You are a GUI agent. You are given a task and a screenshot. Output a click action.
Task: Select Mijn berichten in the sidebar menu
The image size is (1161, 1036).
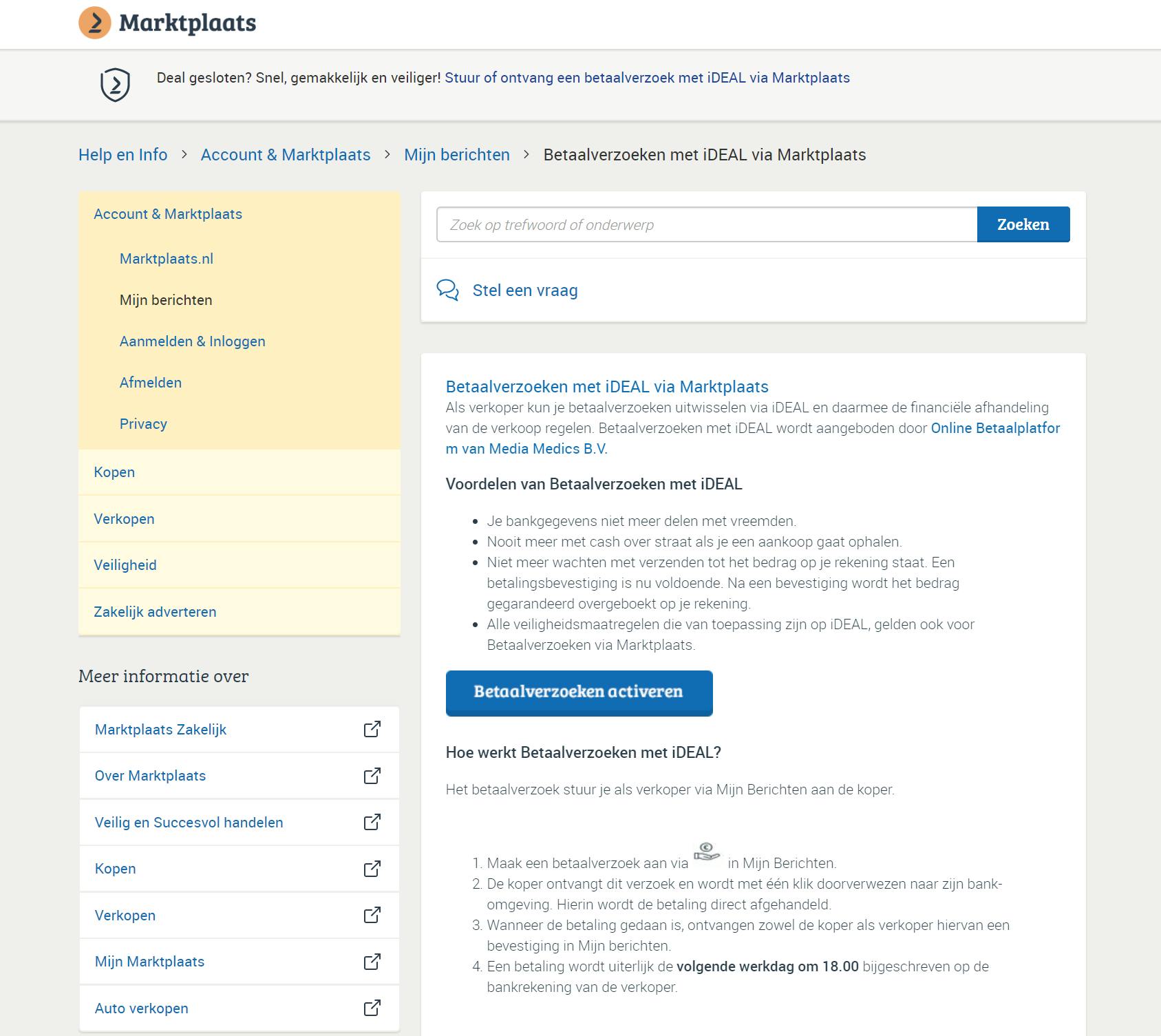(166, 299)
